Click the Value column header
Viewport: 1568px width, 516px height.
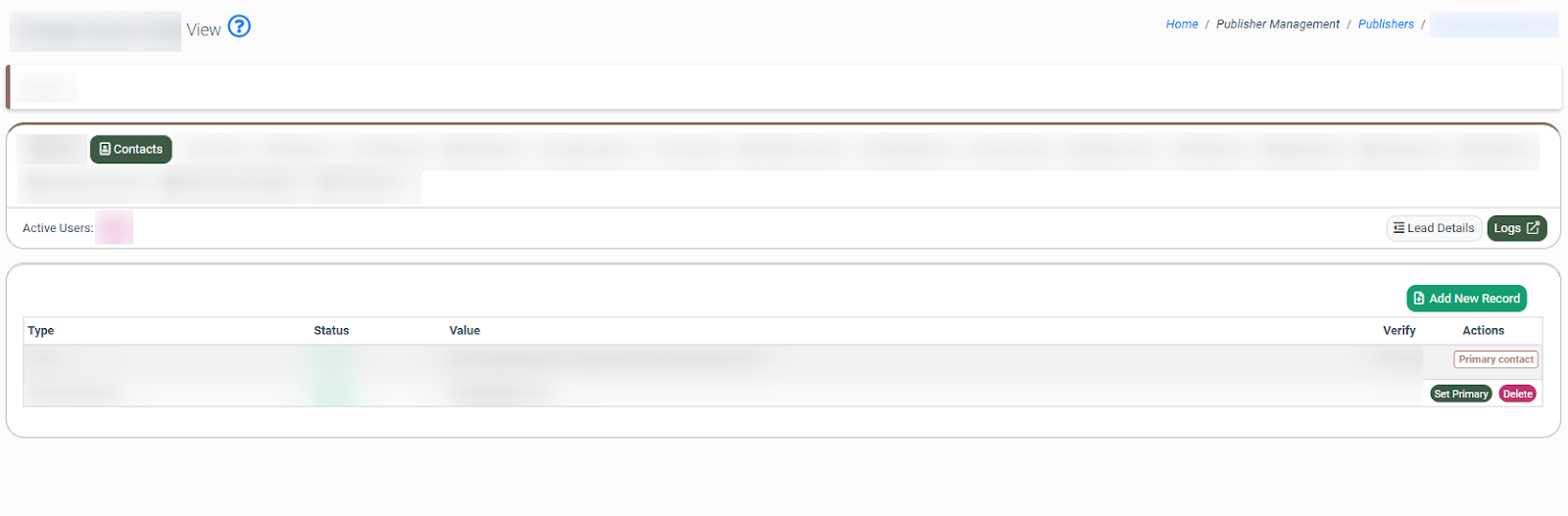[x=465, y=331]
